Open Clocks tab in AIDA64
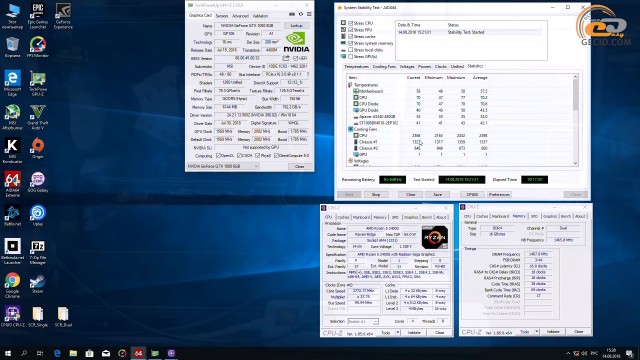640x360 pixels. [x=440, y=67]
